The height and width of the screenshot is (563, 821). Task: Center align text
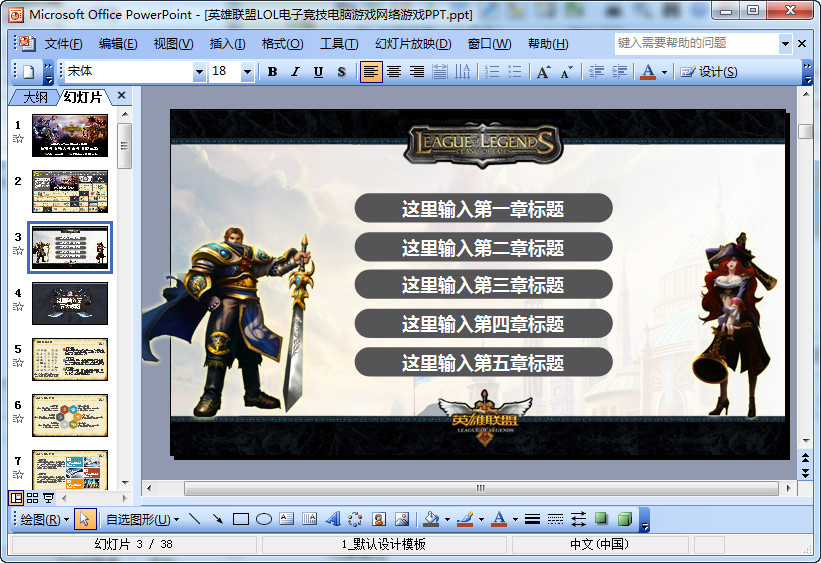[x=394, y=72]
